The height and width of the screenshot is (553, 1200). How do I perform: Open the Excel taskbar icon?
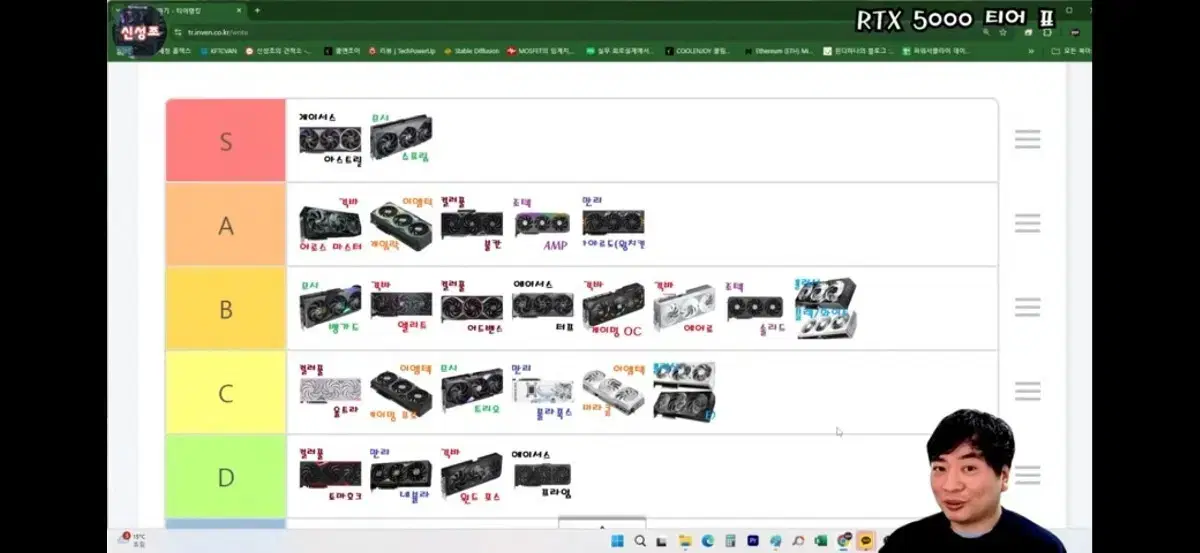point(821,541)
